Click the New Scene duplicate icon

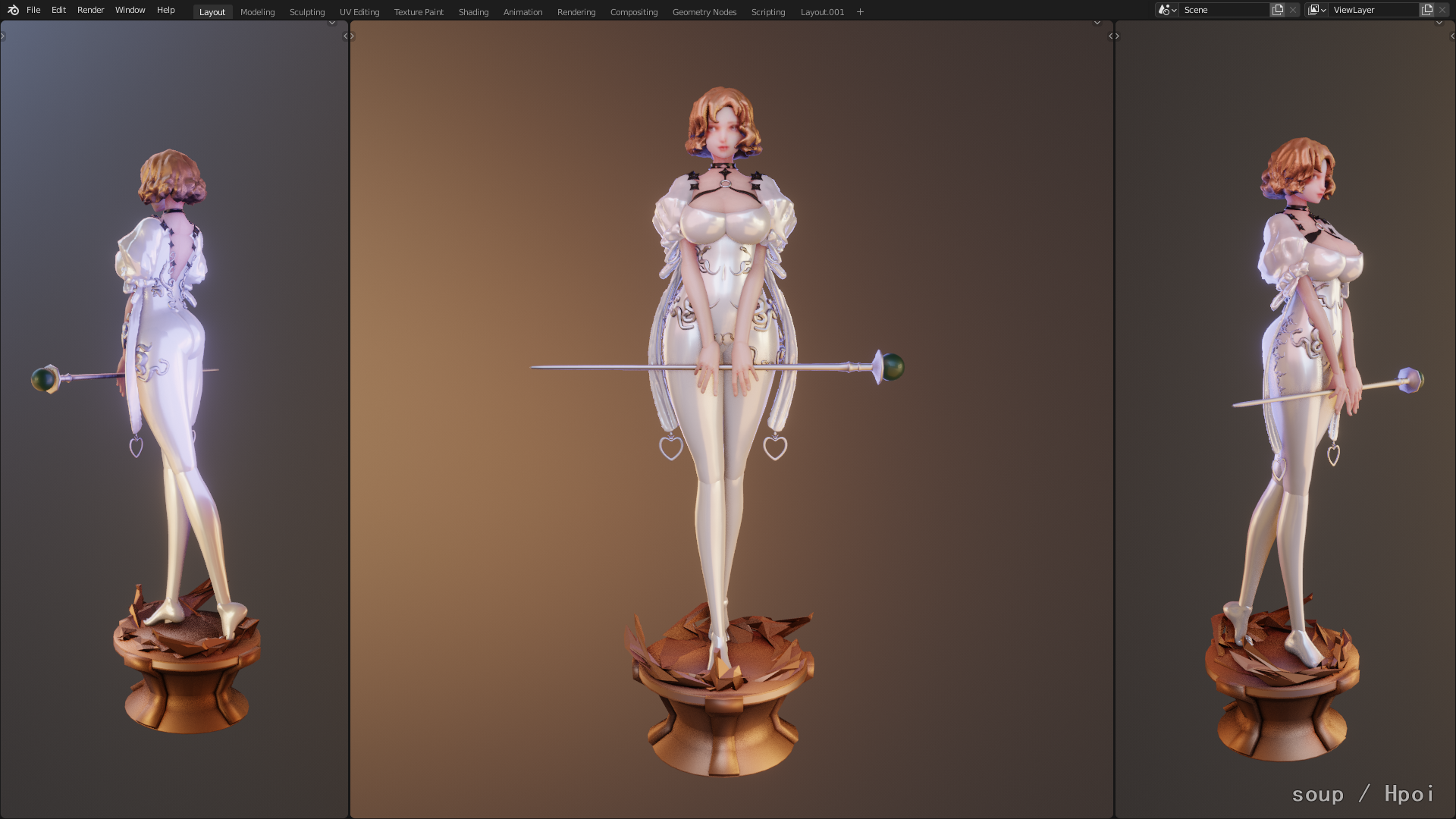click(1278, 10)
